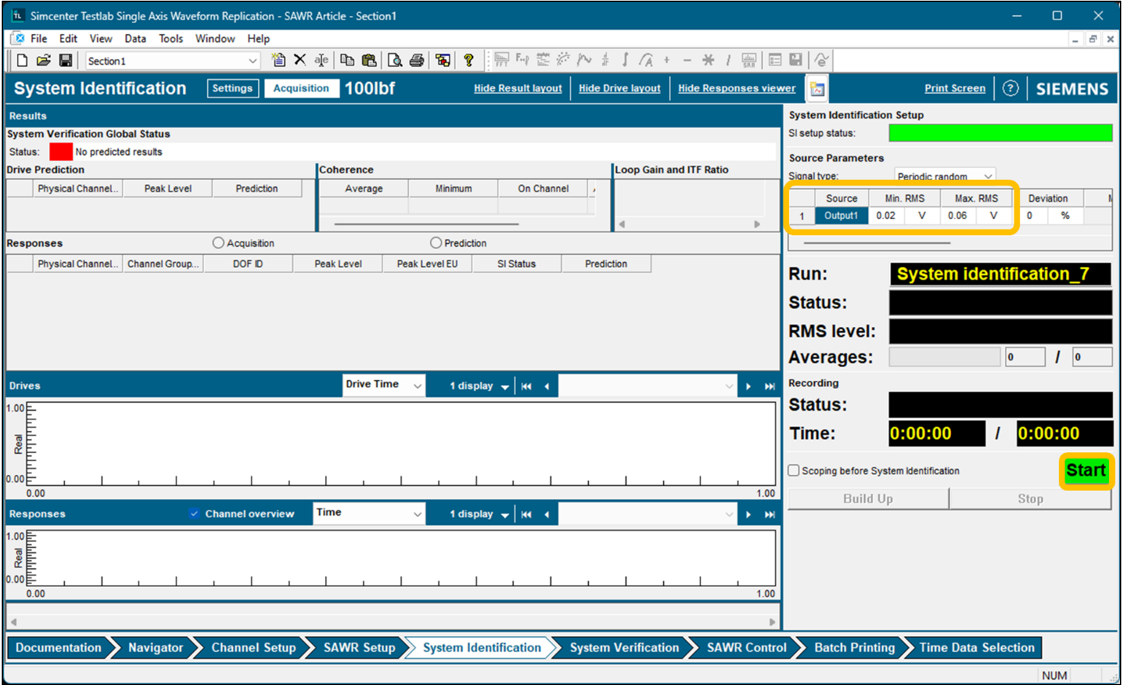Select the Prediction radio button in Responses
The height and width of the screenshot is (685, 1122).
436,243
